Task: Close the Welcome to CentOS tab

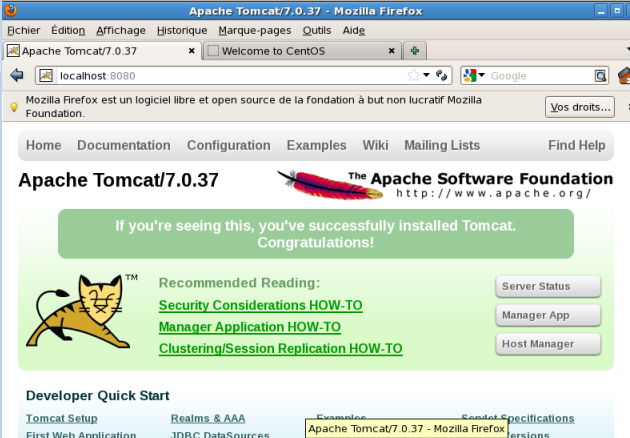Action: click(x=392, y=50)
